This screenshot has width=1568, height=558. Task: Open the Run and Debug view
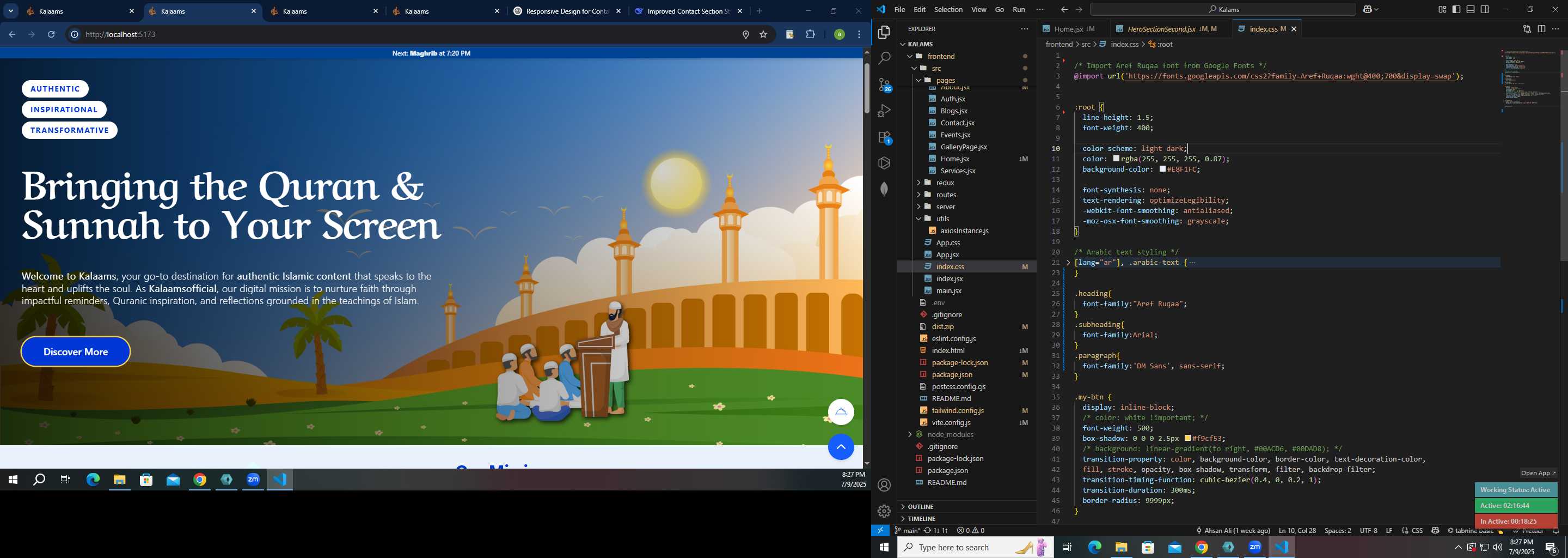[x=884, y=111]
